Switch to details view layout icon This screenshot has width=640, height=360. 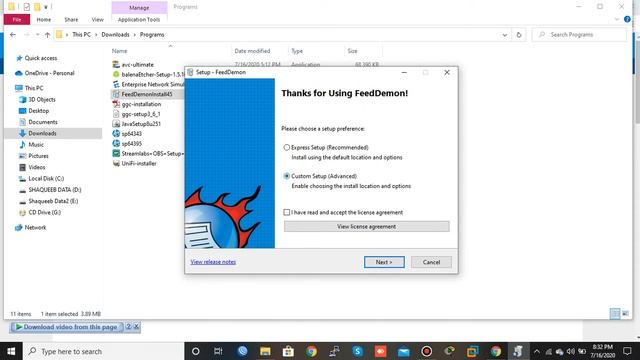[x=615, y=313]
